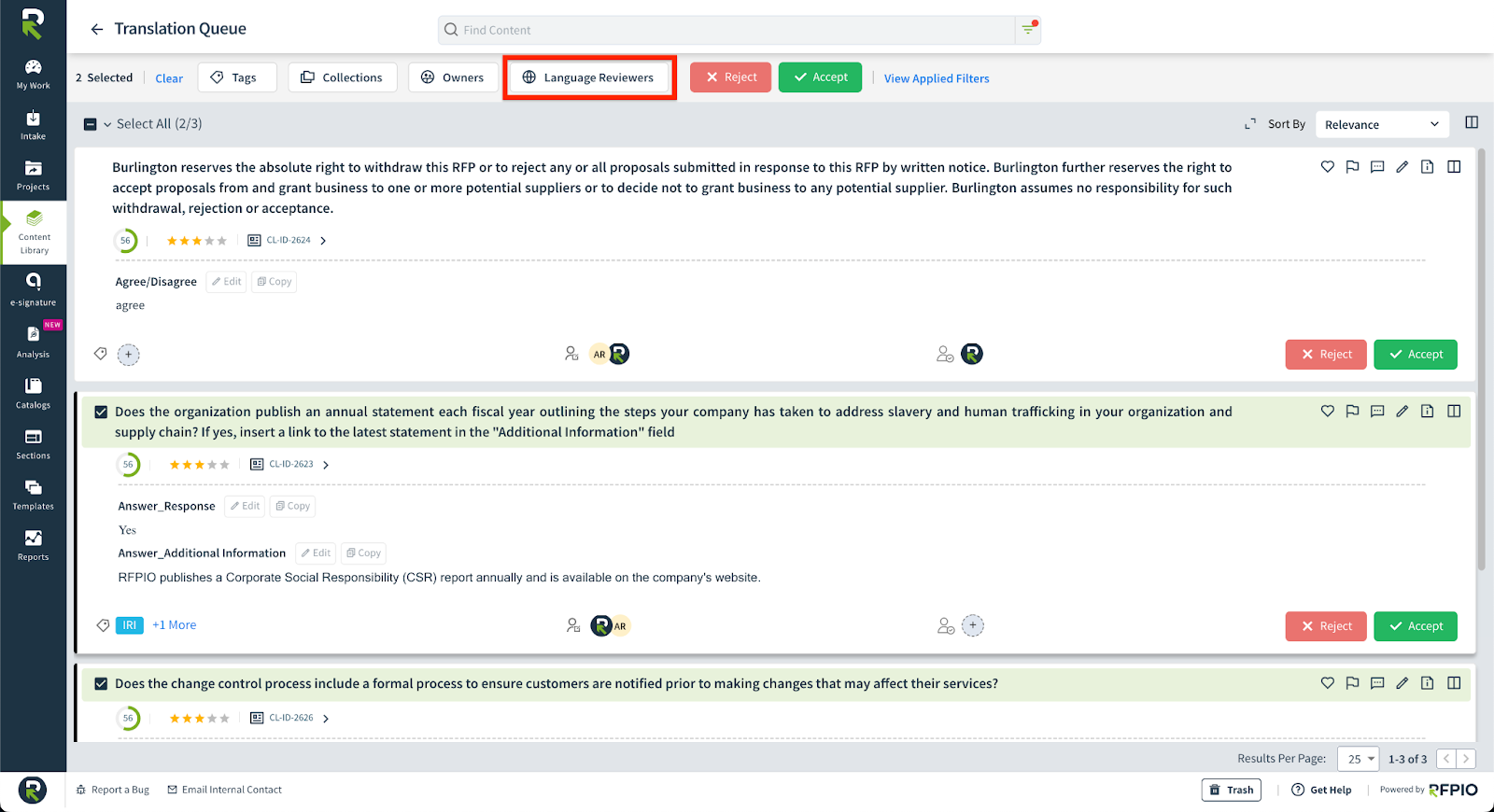Show +1 More tags
1494x812 pixels.
pos(175,625)
